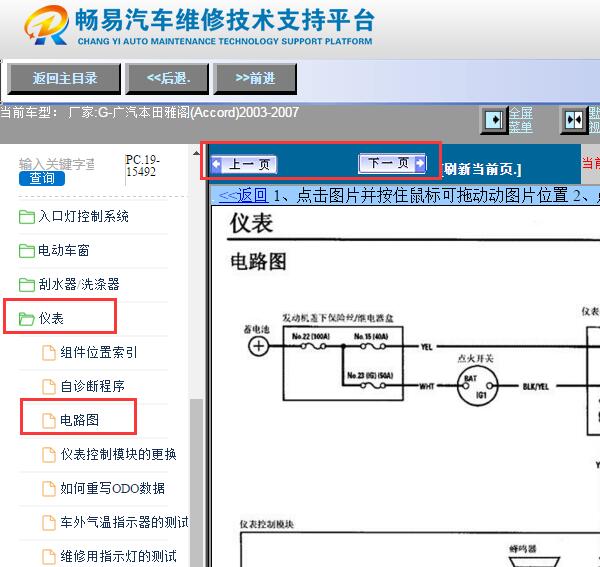Open 自诊断程序 page

[92, 386]
